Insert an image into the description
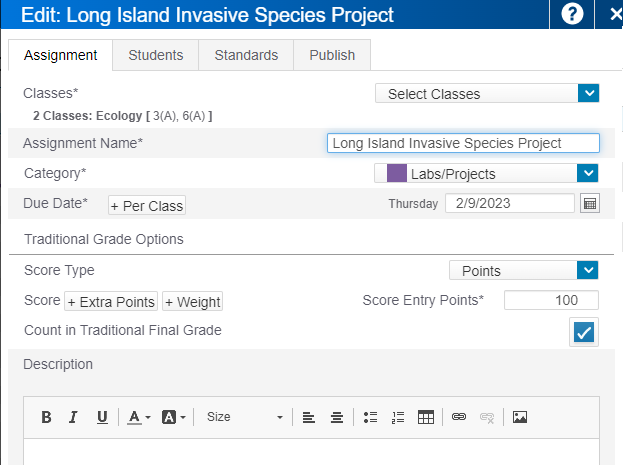The image size is (623, 465). 519,417
